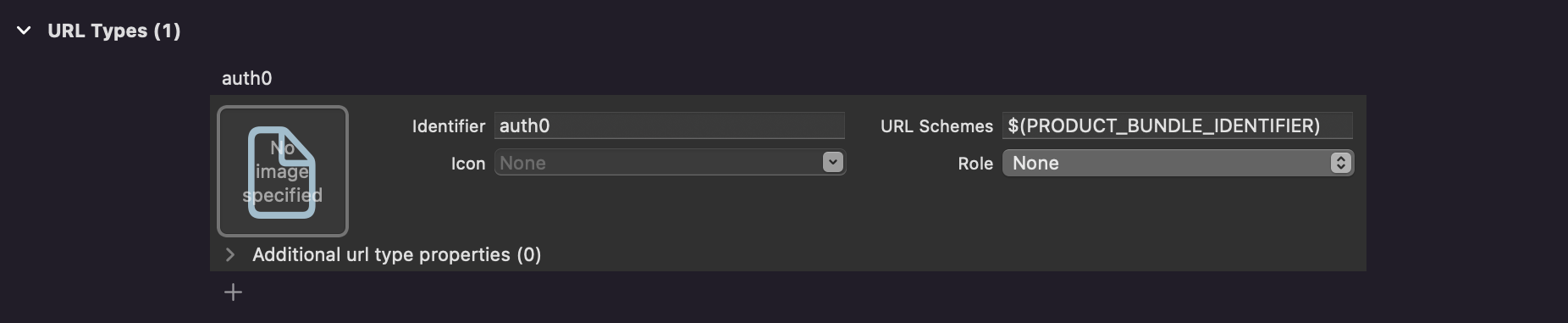
Task: Collapse the URL Types section chevron
Action: click(x=24, y=31)
